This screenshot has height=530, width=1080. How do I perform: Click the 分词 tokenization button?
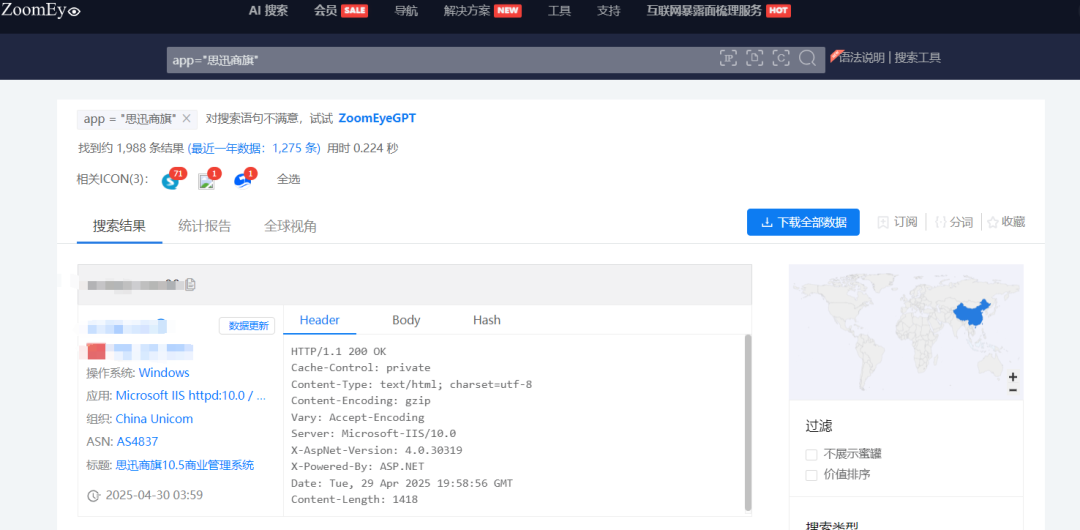954,222
